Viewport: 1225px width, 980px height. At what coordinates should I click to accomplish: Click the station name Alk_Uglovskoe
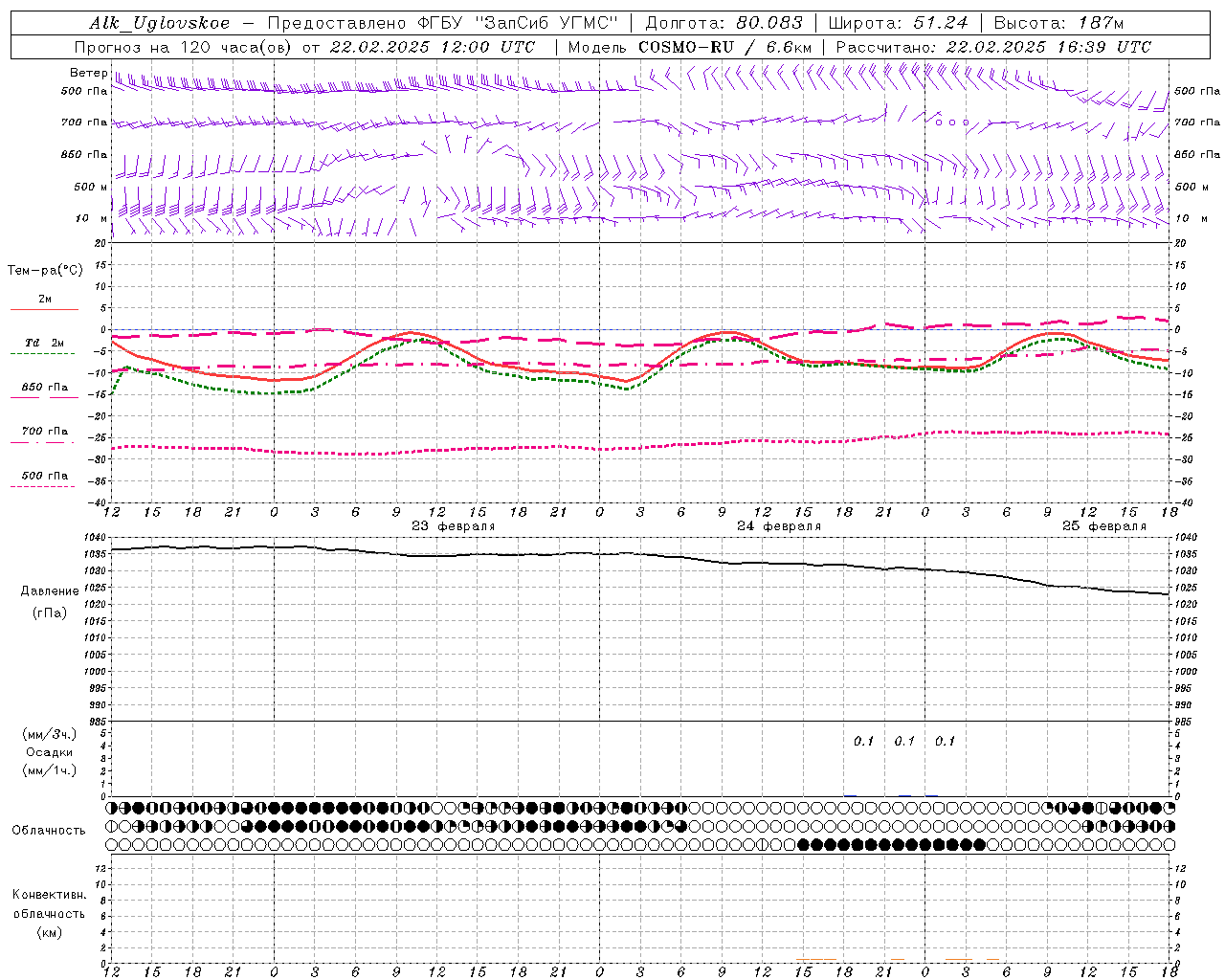point(160,23)
